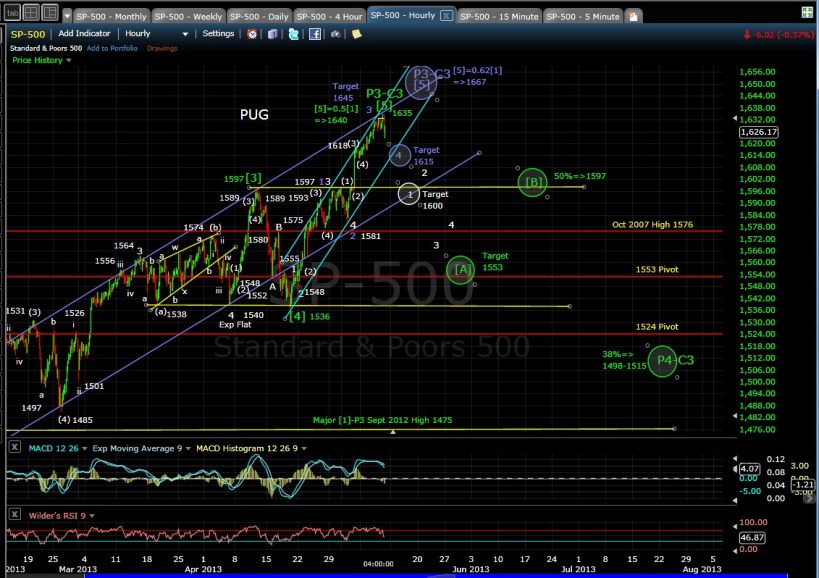Close the SP-500 - Hourly tab
819x578 pixels.
(x=446, y=16)
